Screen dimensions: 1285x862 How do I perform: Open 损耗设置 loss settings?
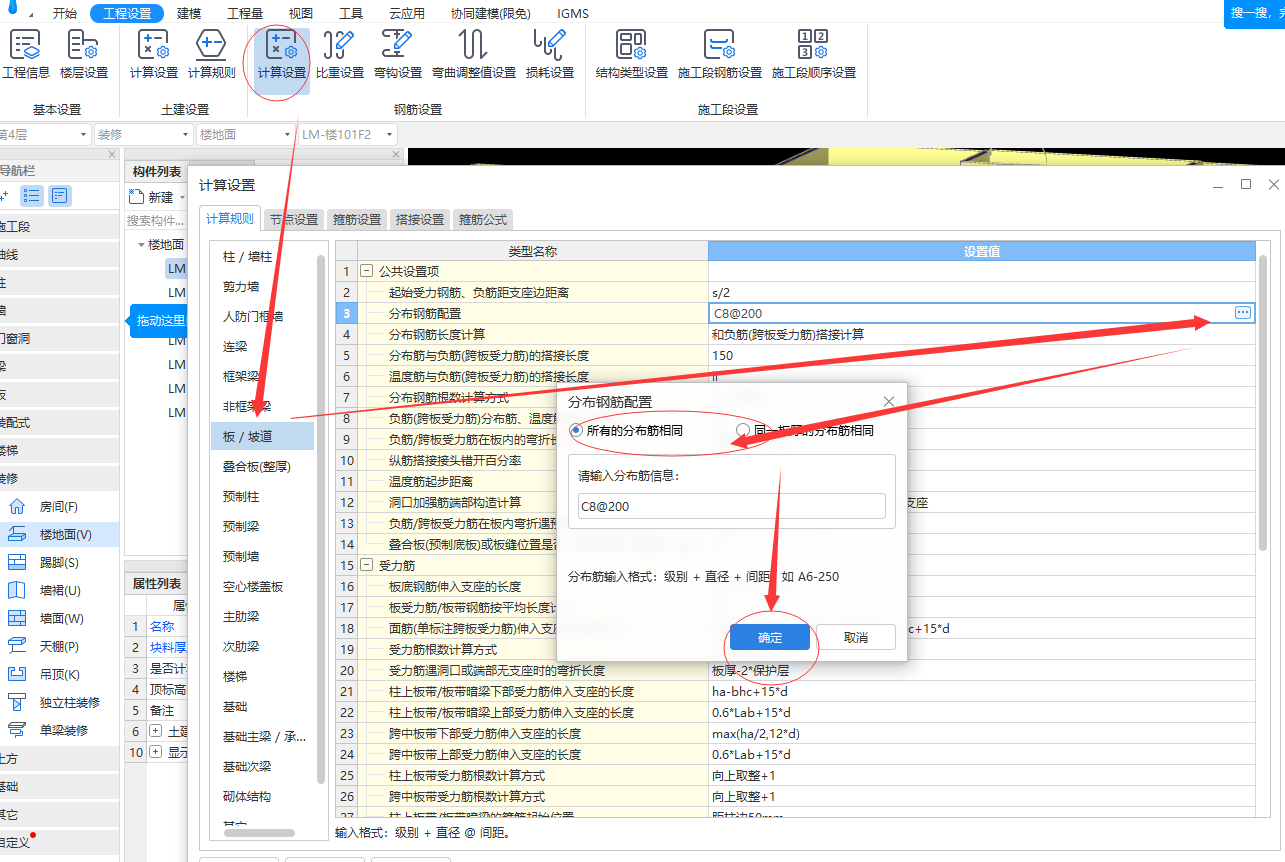click(550, 54)
